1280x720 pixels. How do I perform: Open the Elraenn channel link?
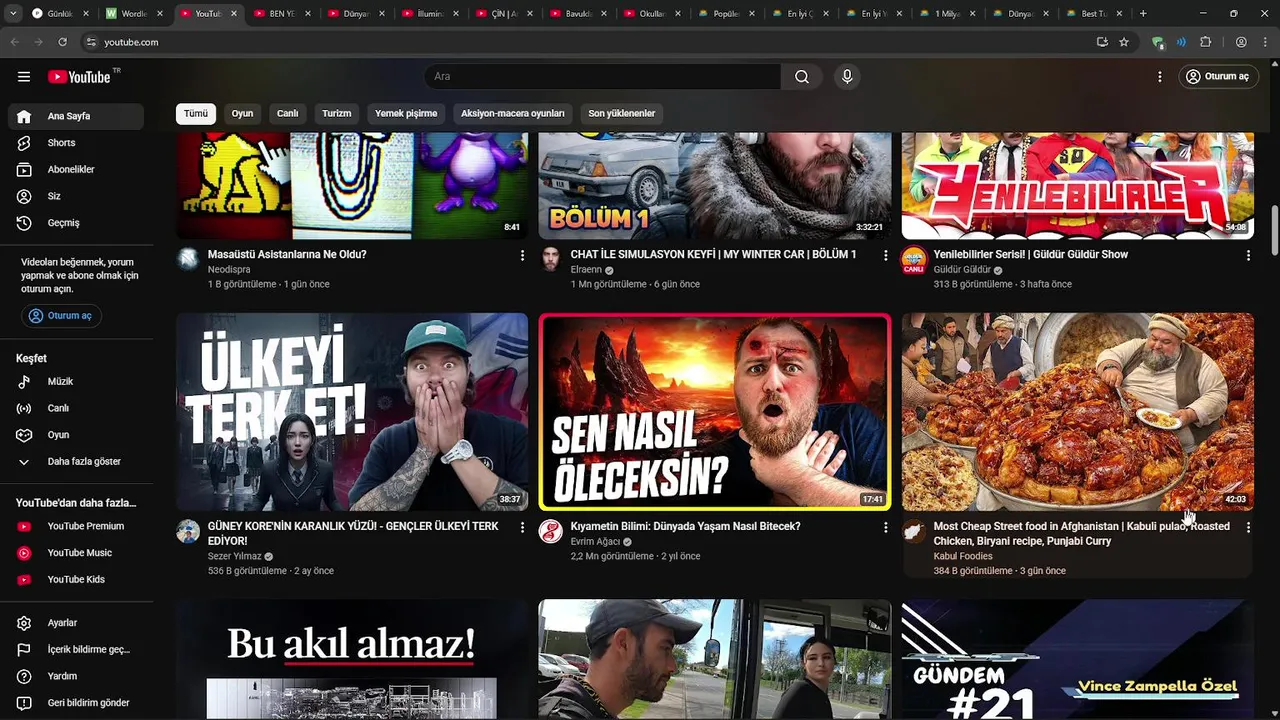click(x=586, y=270)
